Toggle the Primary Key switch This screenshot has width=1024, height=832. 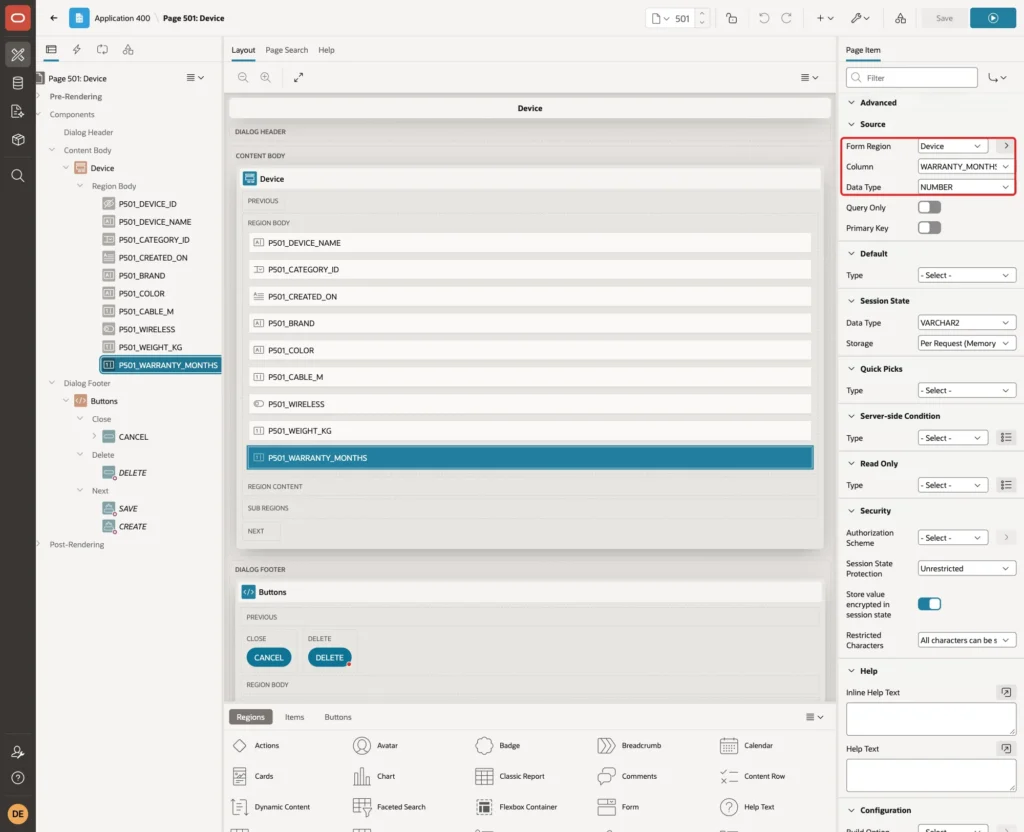[929, 228]
